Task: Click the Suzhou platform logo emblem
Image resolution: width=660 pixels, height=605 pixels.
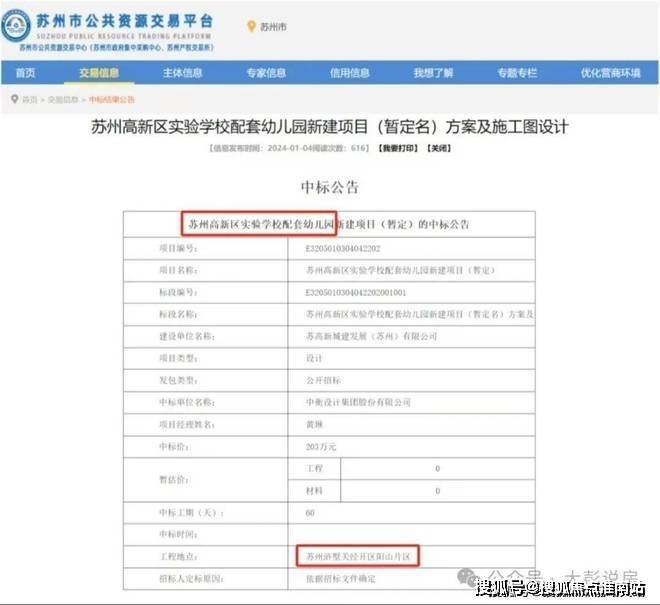Action: coord(16,26)
